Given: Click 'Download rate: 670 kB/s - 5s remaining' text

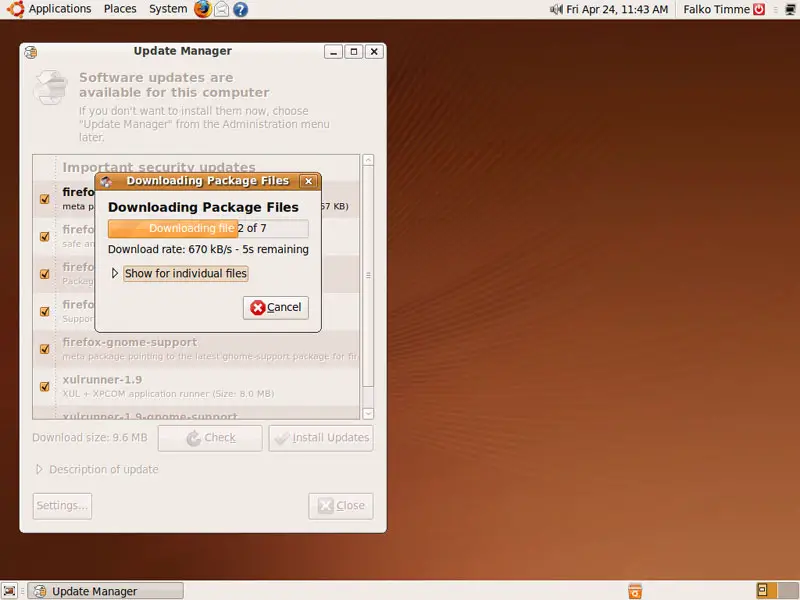Looking at the screenshot, I should click(x=208, y=249).
